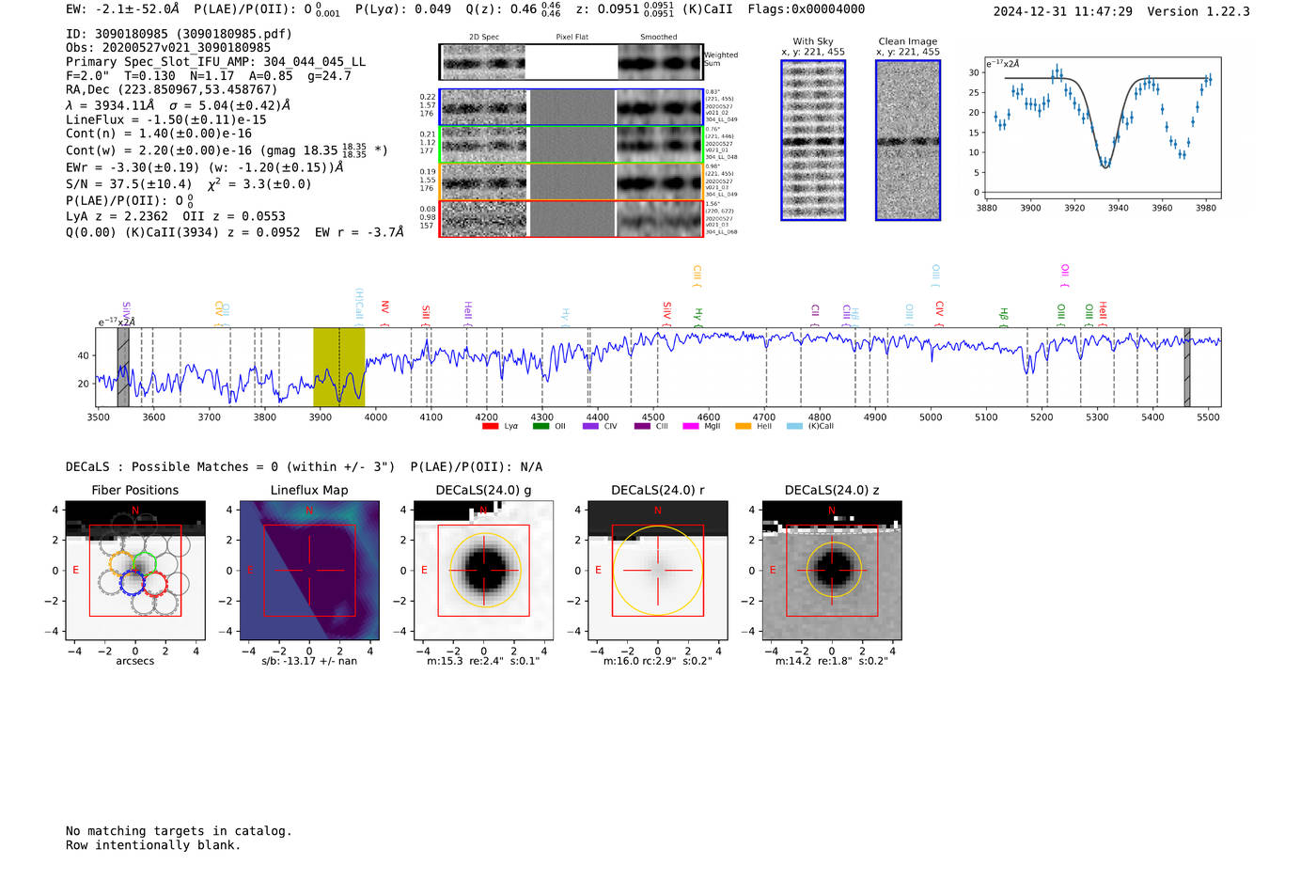The width and height of the screenshot is (1316, 896).
Task: Open the With Sky image cutout
Action: click(x=813, y=140)
